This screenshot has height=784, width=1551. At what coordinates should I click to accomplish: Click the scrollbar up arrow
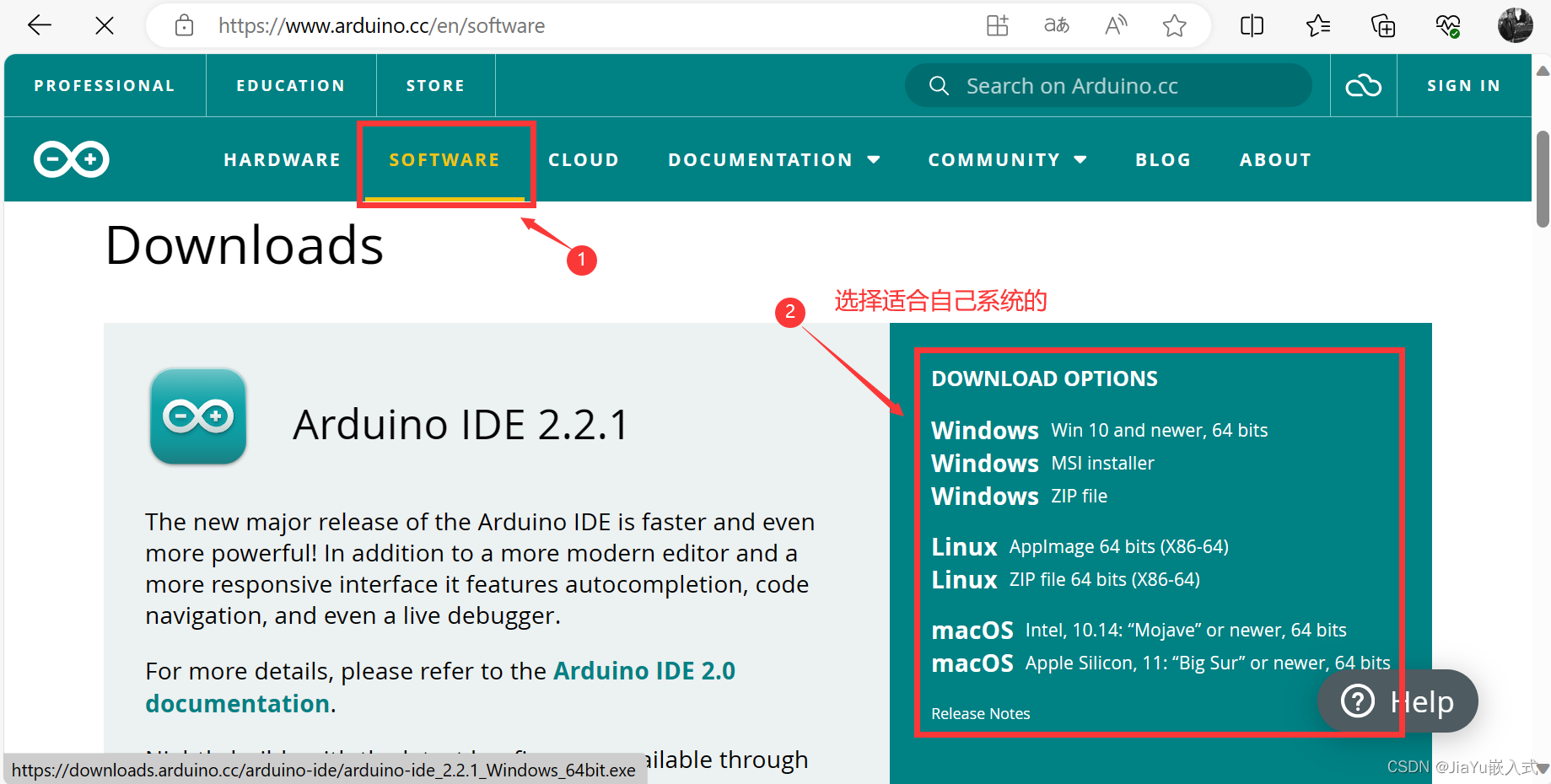coord(1543,71)
